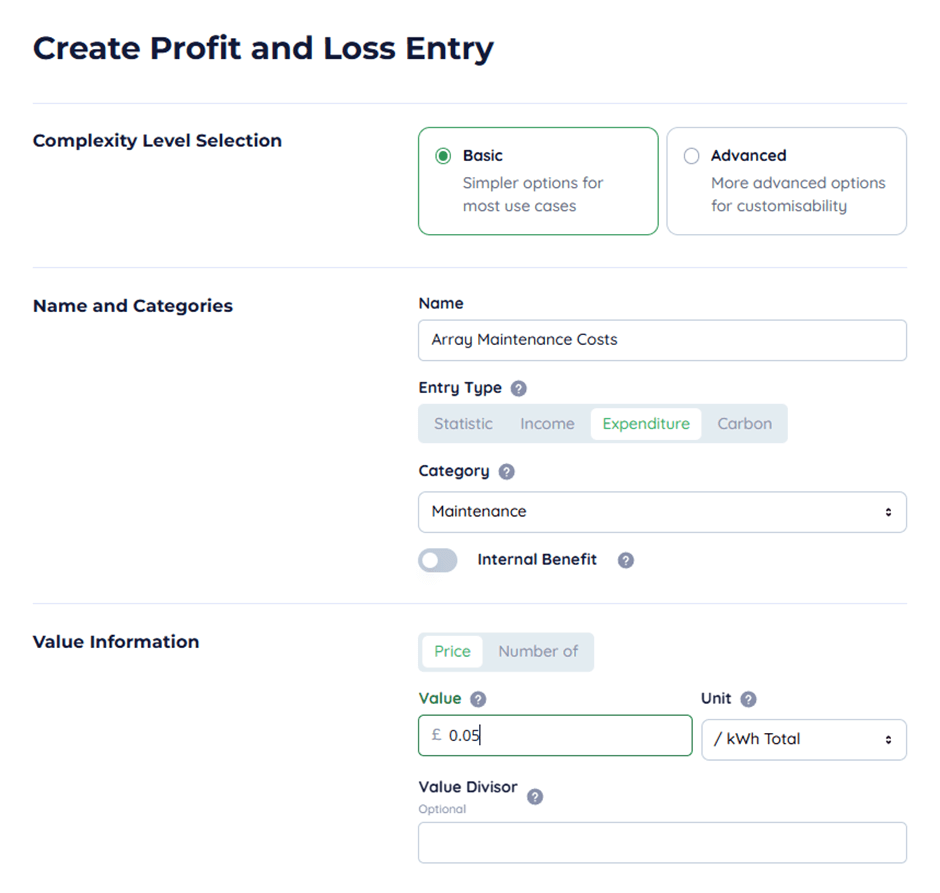The height and width of the screenshot is (893, 940).
Task: Click the Name input field
Action: (x=662, y=340)
